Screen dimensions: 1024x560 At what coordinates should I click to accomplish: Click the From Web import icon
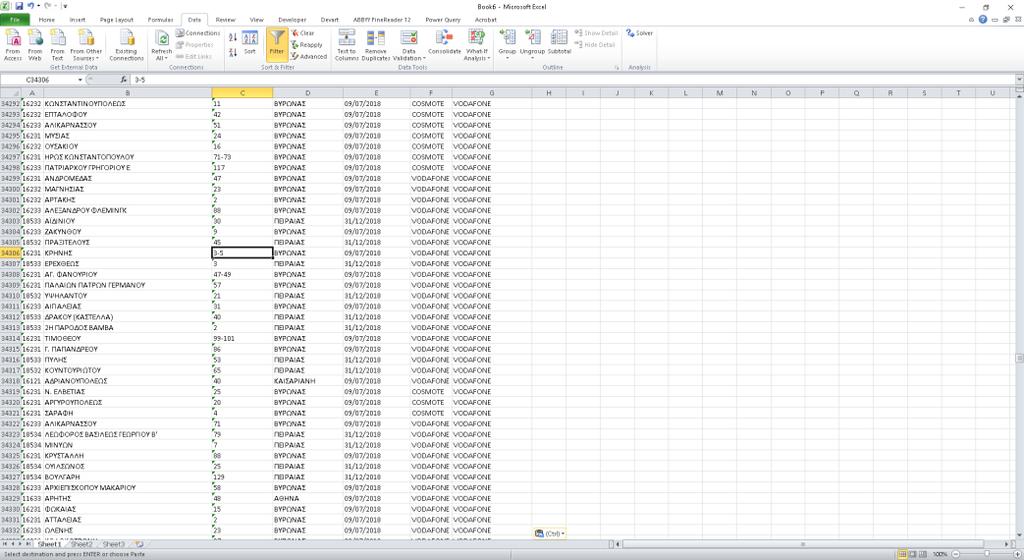pos(35,45)
